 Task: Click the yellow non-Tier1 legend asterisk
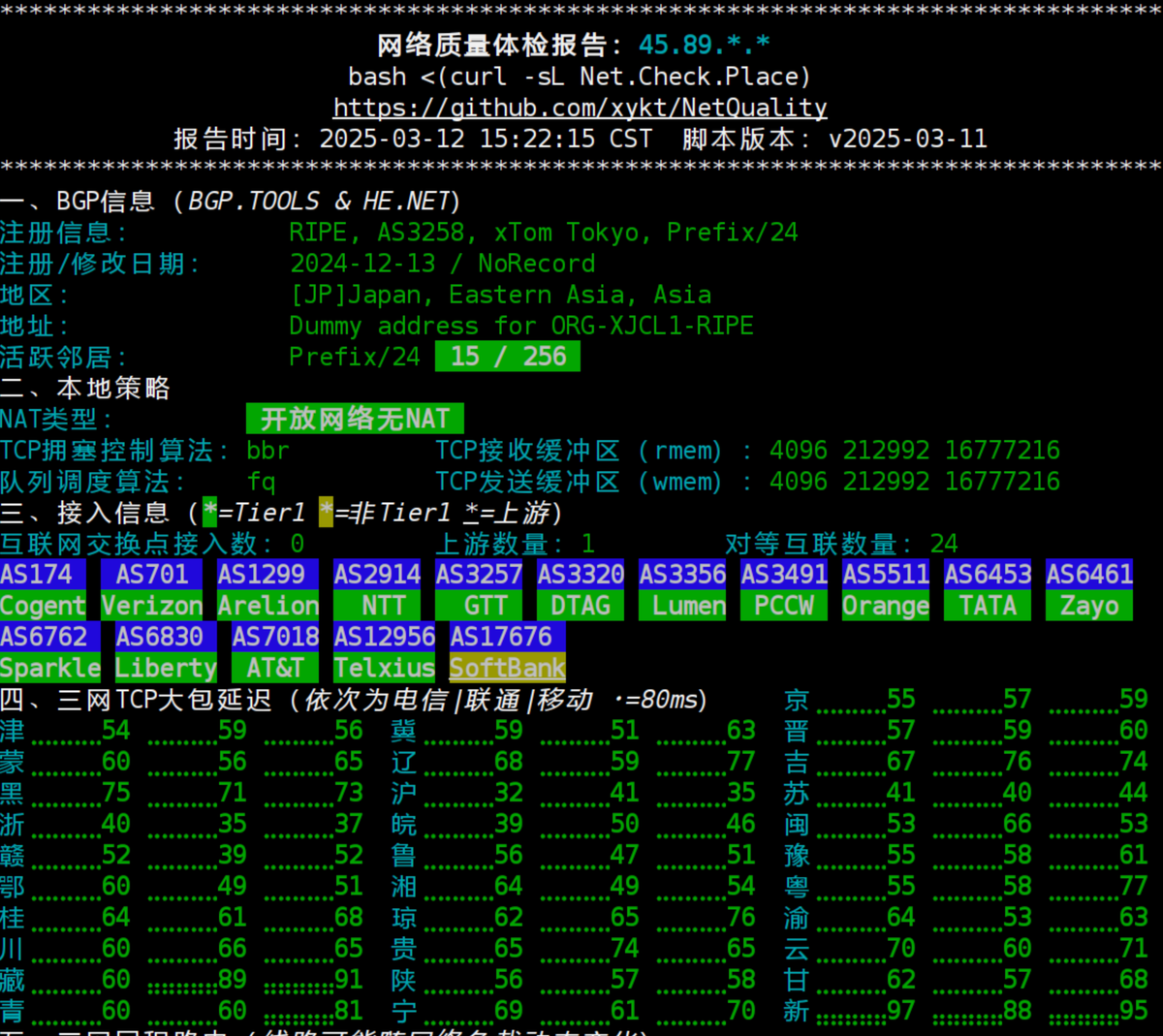coord(327,512)
